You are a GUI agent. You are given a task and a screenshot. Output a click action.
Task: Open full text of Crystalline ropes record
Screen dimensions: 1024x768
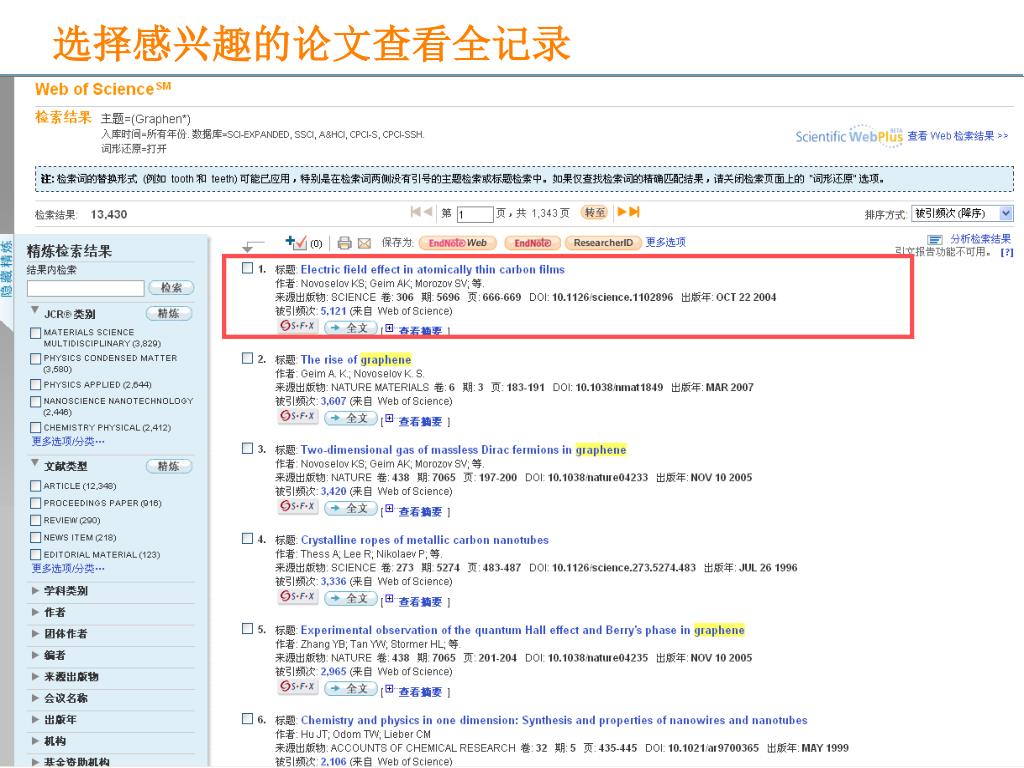point(351,598)
